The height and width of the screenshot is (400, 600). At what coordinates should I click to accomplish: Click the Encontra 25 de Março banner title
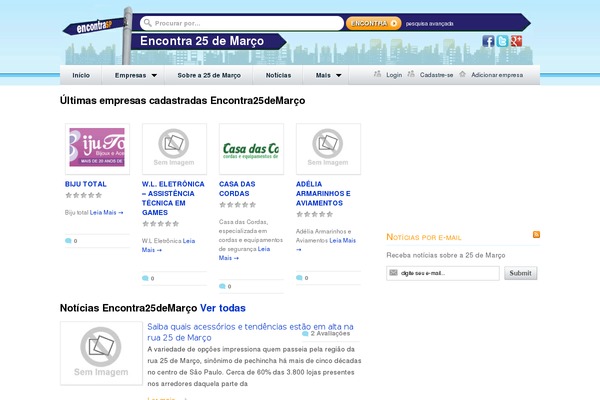pos(202,41)
